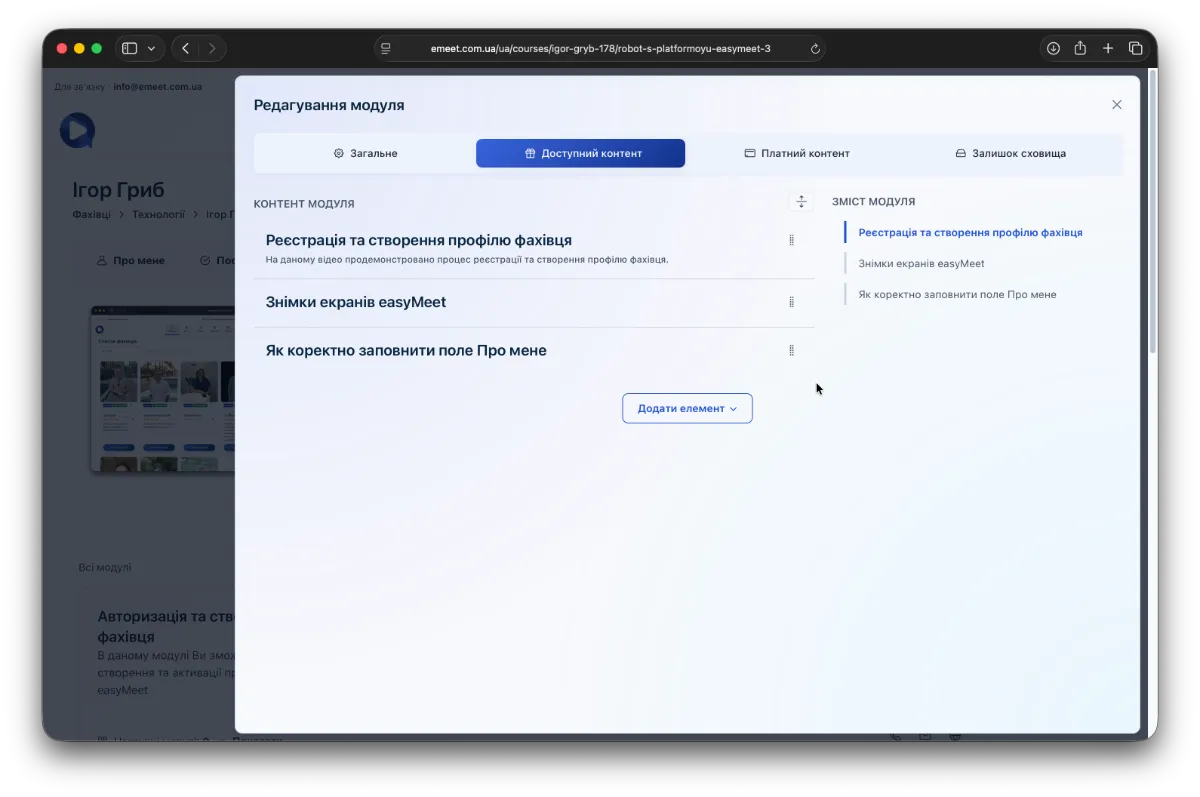Screen dimensions: 1200x797
Task: Jump to Як коректно заповнити поле Про мене
Action: pyautogui.click(x=957, y=295)
